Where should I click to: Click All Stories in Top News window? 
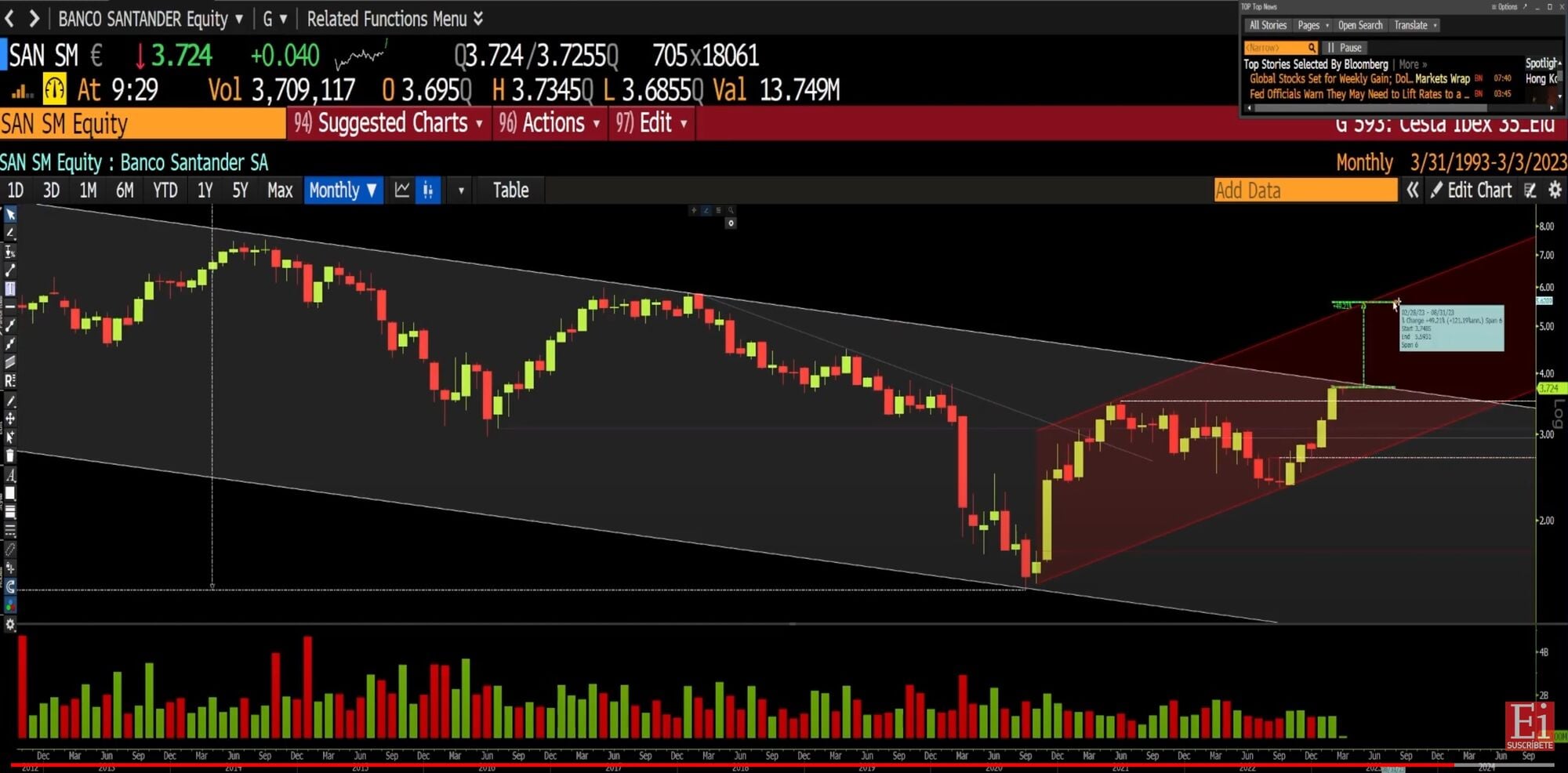pyautogui.click(x=1268, y=25)
